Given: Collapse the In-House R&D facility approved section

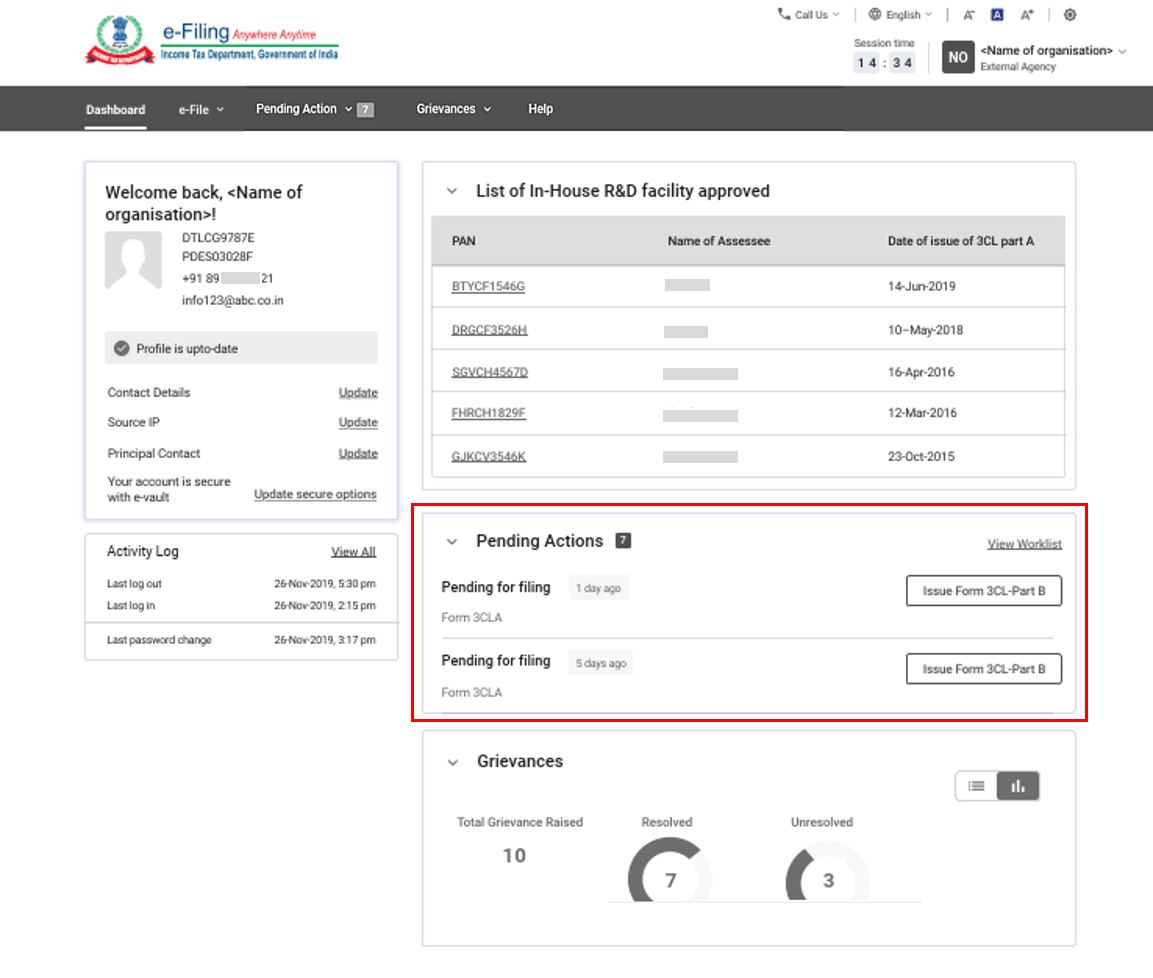Looking at the screenshot, I should (452, 190).
